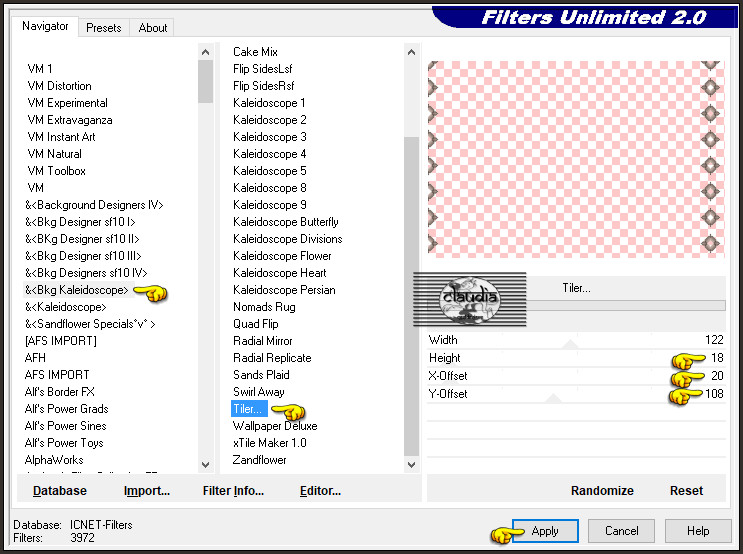Open Filter Info...
The height and width of the screenshot is (554, 743).
233,490
